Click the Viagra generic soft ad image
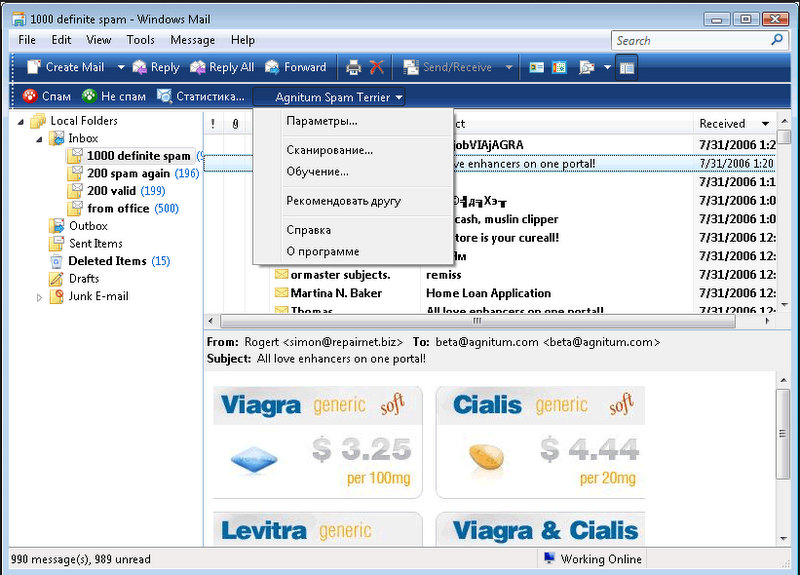The height and width of the screenshot is (575, 800). click(318, 442)
